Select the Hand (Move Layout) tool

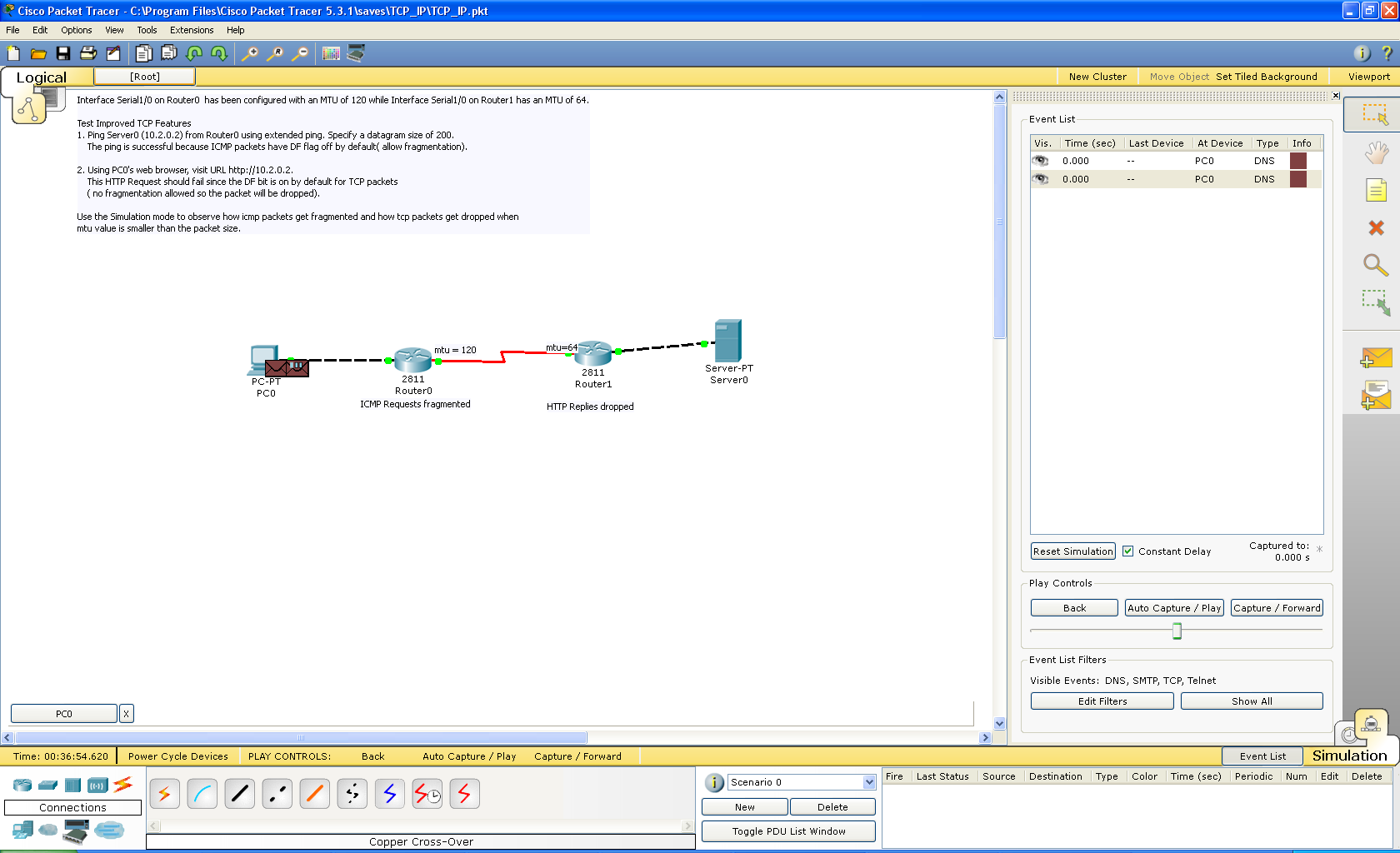[1376, 152]
